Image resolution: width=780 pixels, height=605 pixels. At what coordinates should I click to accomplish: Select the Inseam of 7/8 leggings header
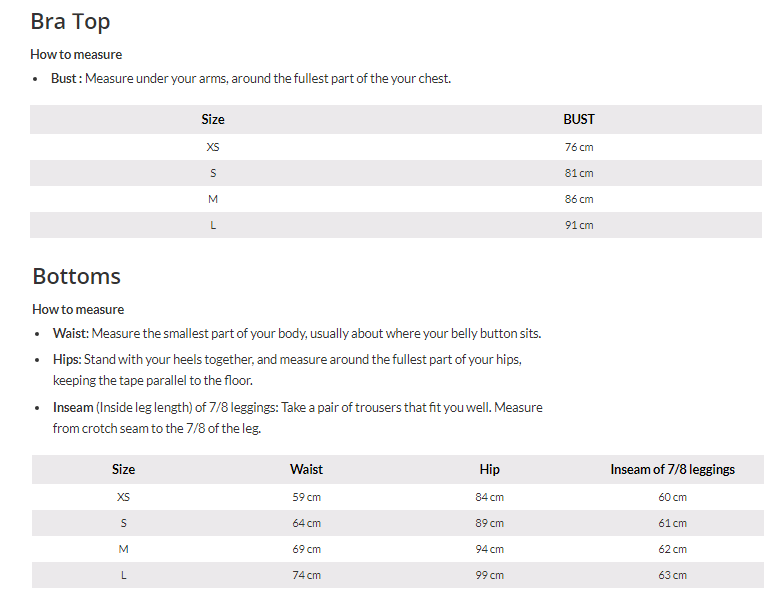click(x=672, y=469)
